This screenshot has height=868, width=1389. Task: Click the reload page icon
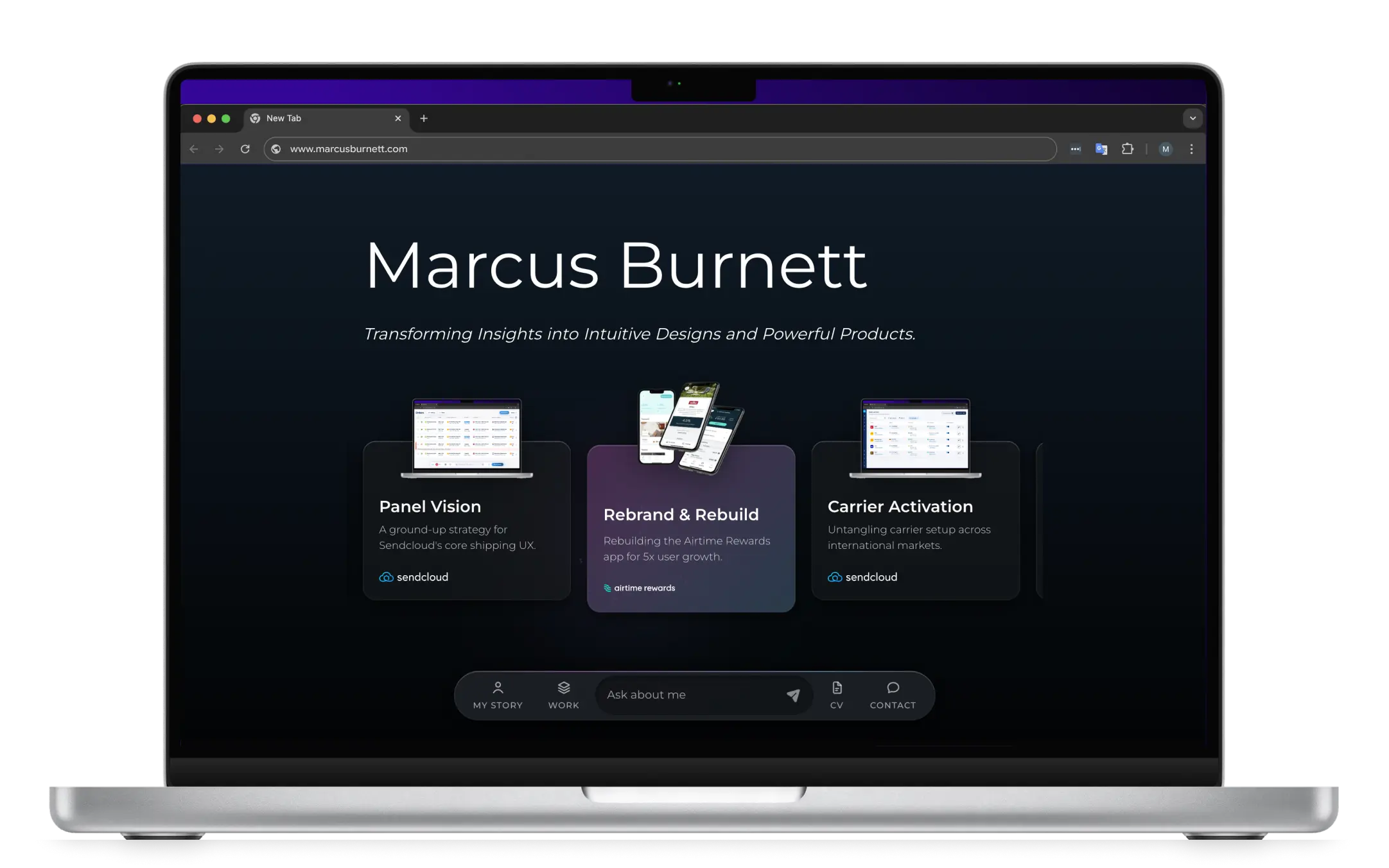(x=245, y=149)
